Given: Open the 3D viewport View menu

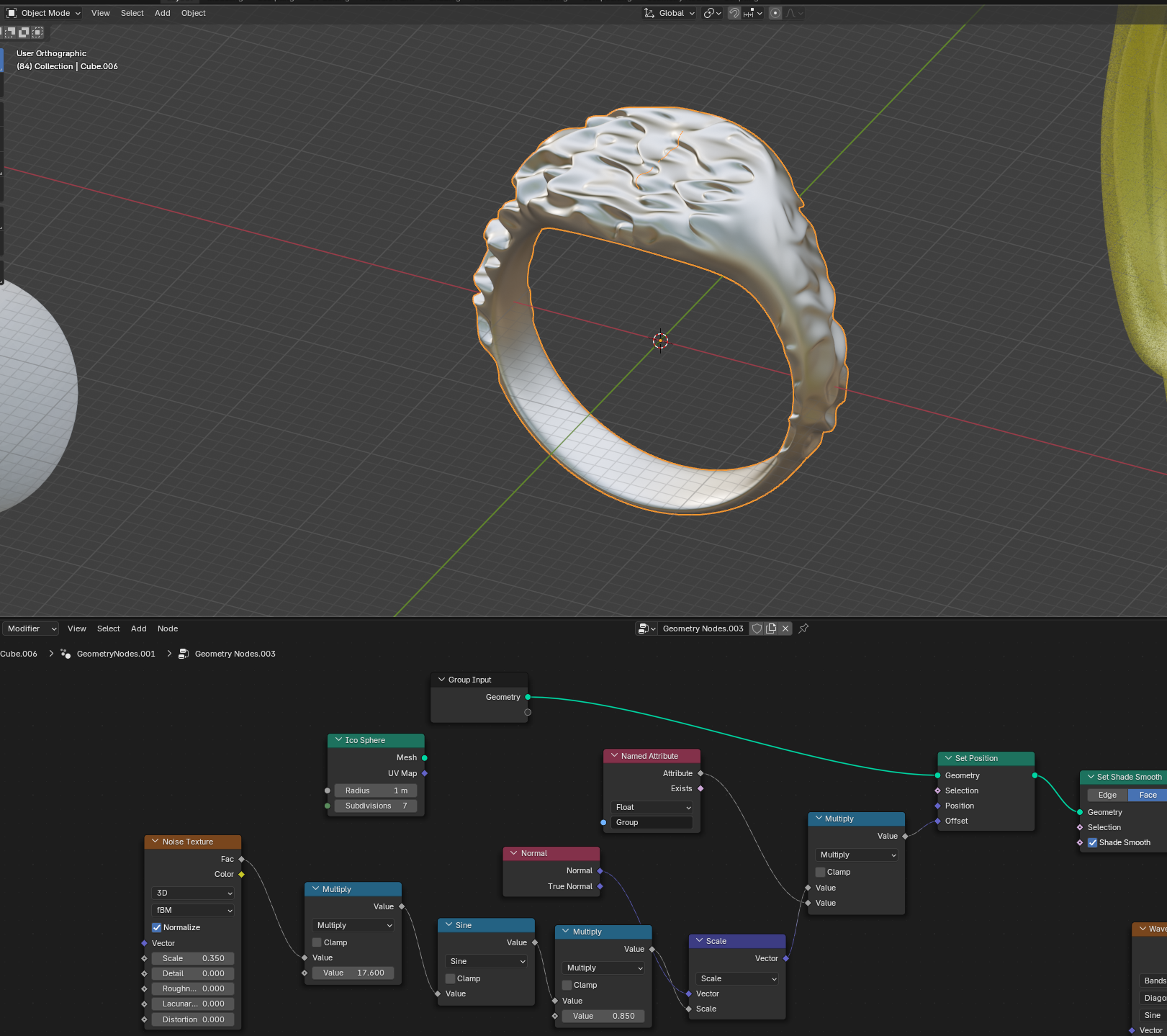Looking at the screenshot, I should (101, 13).
